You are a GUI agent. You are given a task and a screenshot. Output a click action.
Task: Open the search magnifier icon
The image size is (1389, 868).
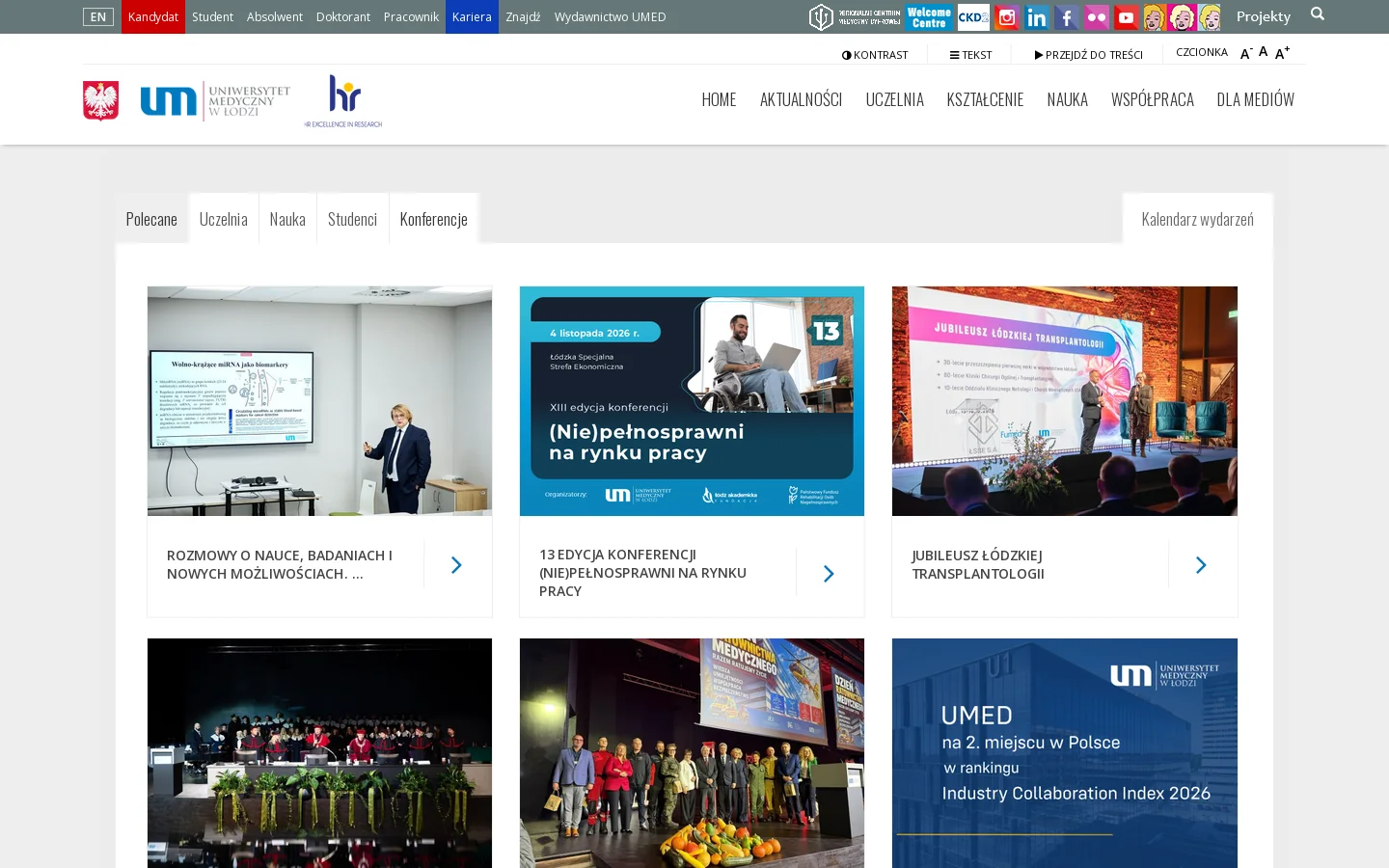click(1318, 14)
